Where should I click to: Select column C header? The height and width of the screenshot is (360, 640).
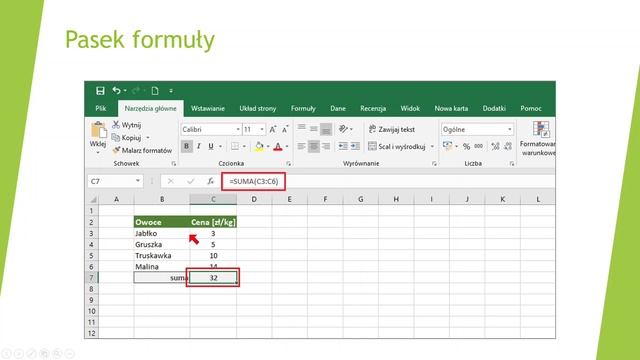(213, 200)
